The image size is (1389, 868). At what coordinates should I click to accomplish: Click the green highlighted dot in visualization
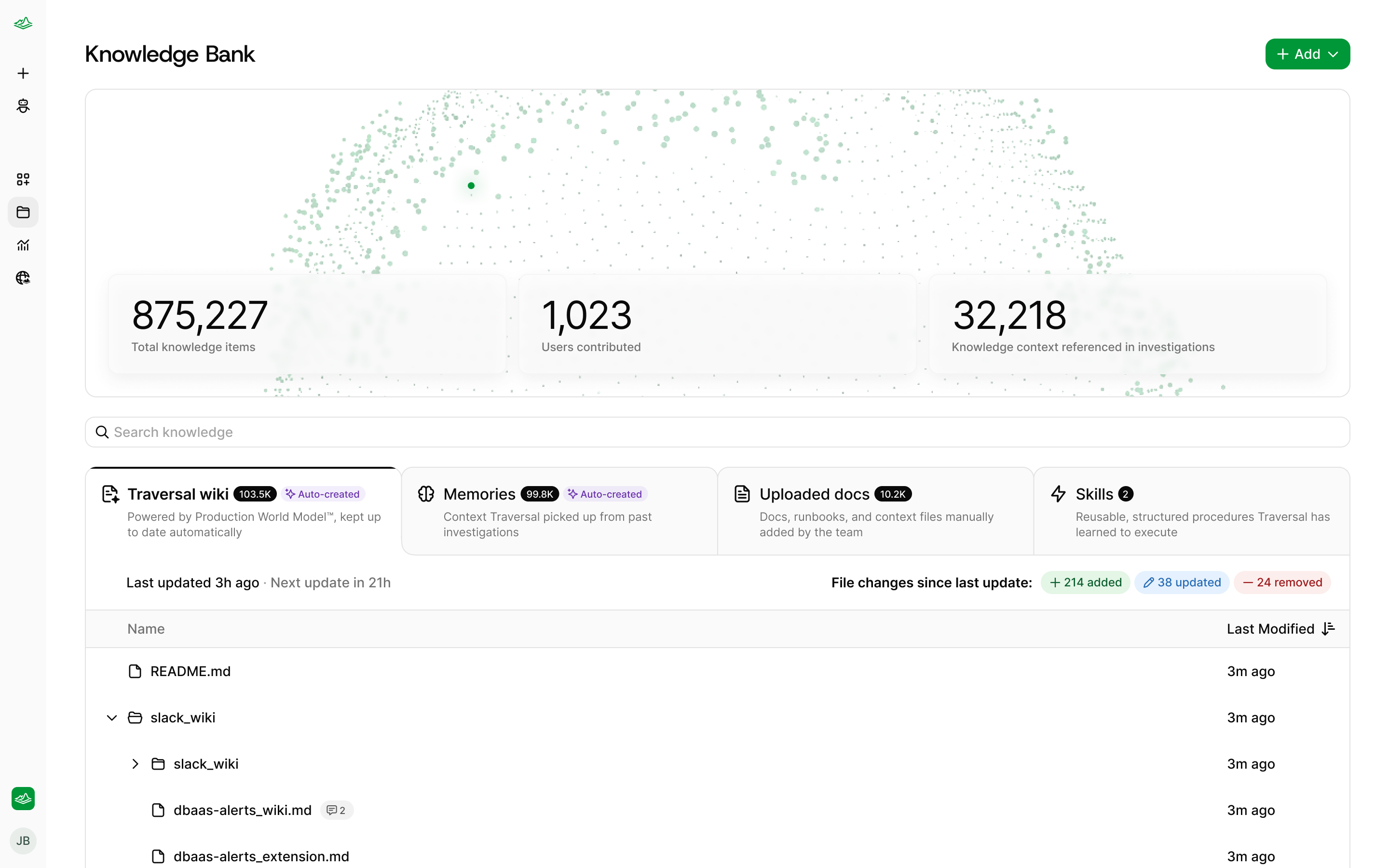(x=471, y=186)
